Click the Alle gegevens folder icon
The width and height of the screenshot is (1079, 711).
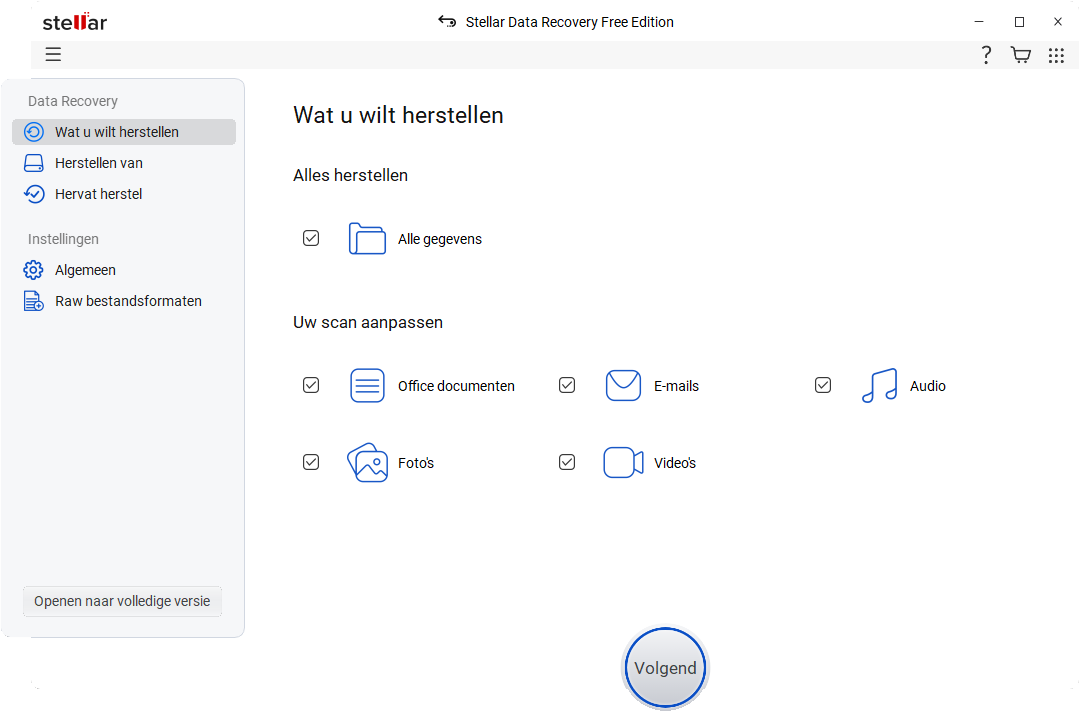pyautogui.click(x=367, y=239)
